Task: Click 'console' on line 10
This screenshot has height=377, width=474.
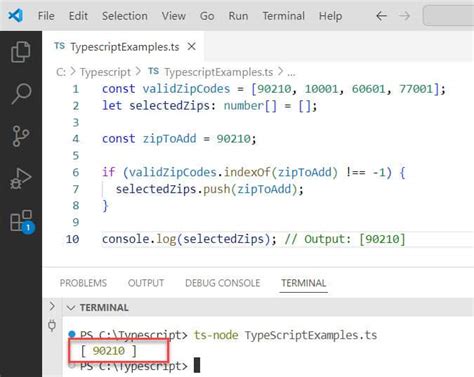Action: coord(125,239)
